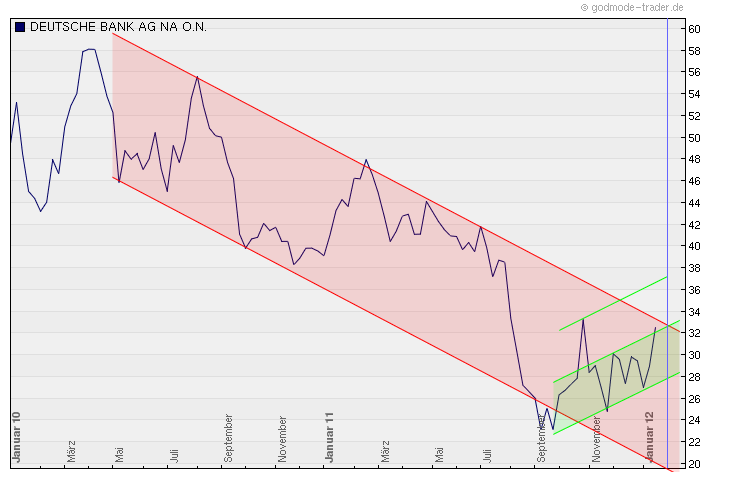Click the price value 32 on axis
The image size is (730, 481).
tap(694, 333)
